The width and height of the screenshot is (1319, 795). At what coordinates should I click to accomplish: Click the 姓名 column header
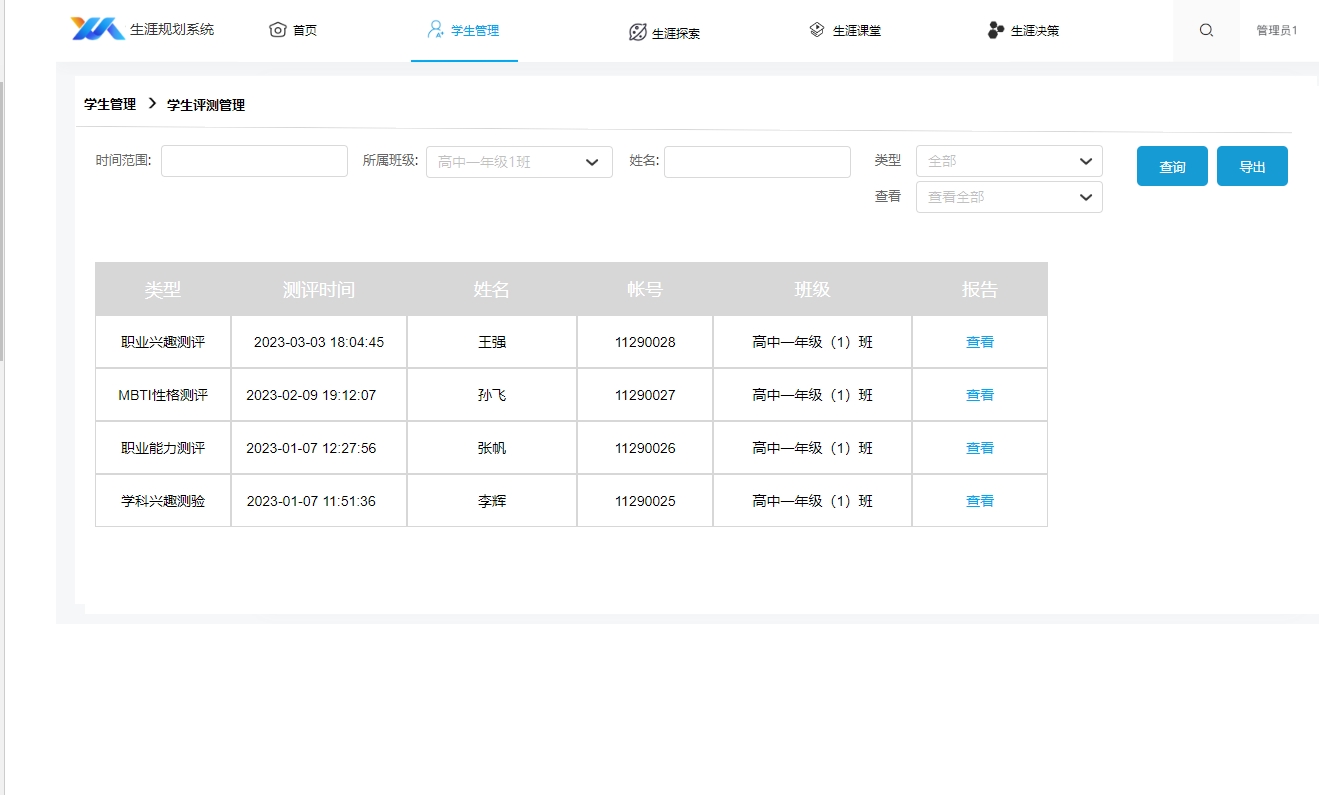[492, 289]
